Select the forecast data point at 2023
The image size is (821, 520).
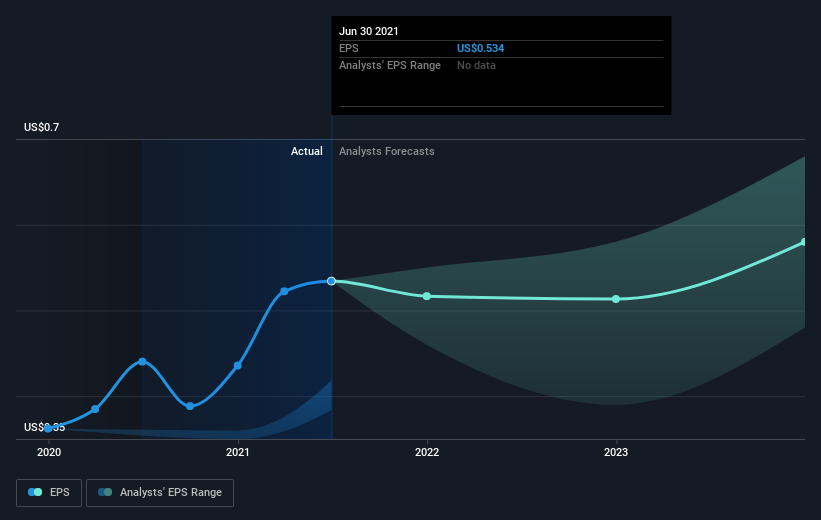616,299
